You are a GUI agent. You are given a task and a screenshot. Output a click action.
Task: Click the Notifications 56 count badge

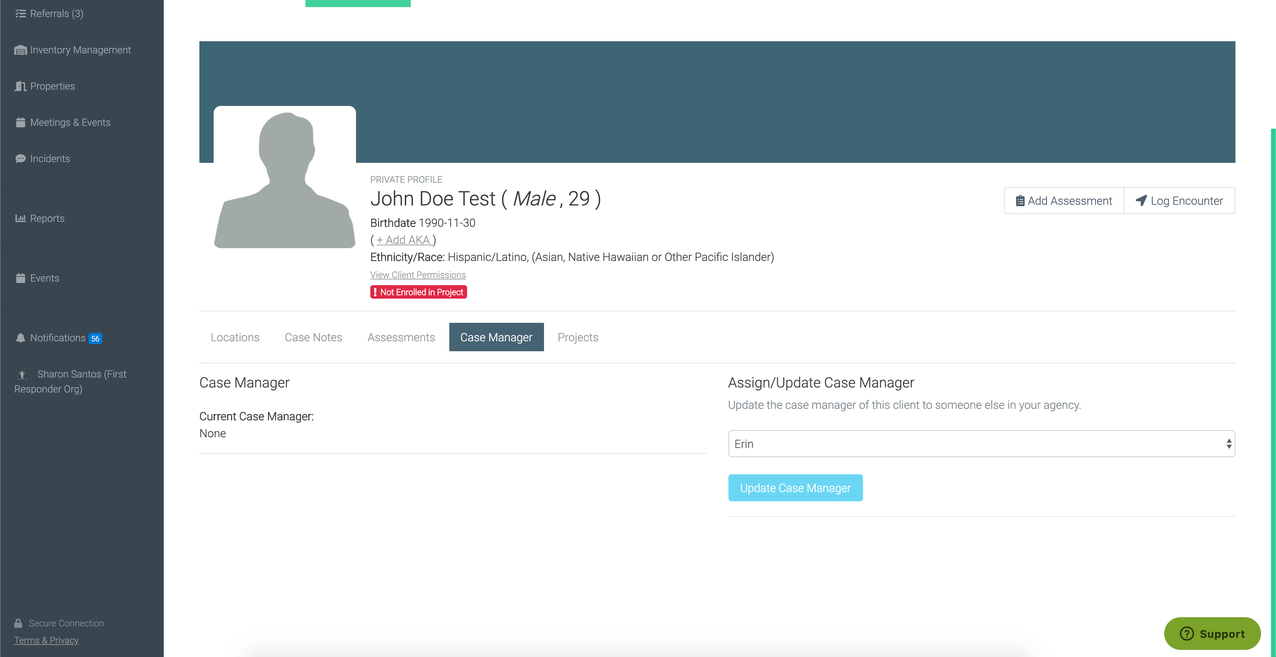(x=96, y=338)
